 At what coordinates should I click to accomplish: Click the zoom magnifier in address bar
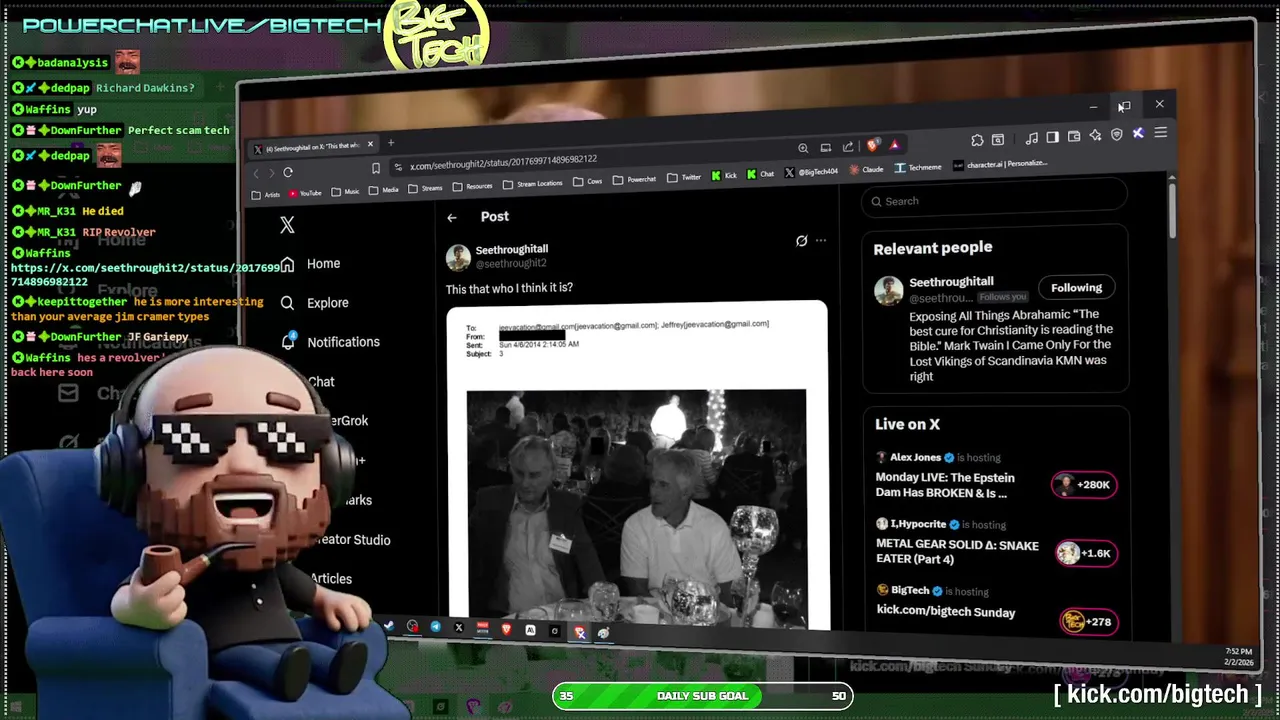tap(803, 148)
